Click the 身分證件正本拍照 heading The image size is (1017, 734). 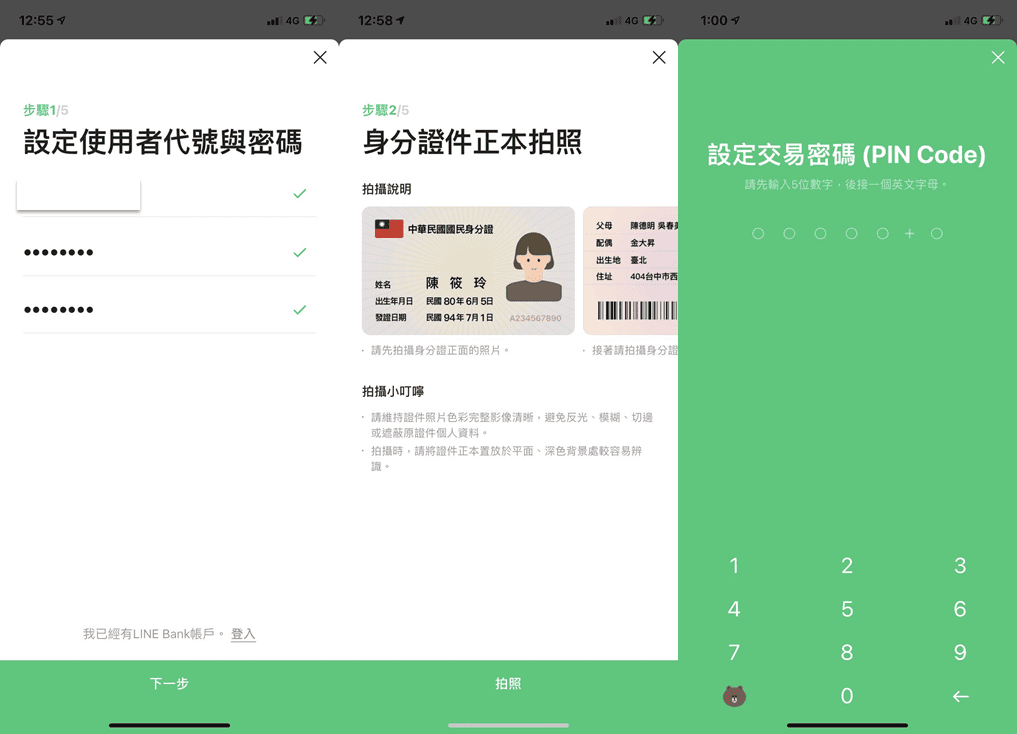pos(472,142)
